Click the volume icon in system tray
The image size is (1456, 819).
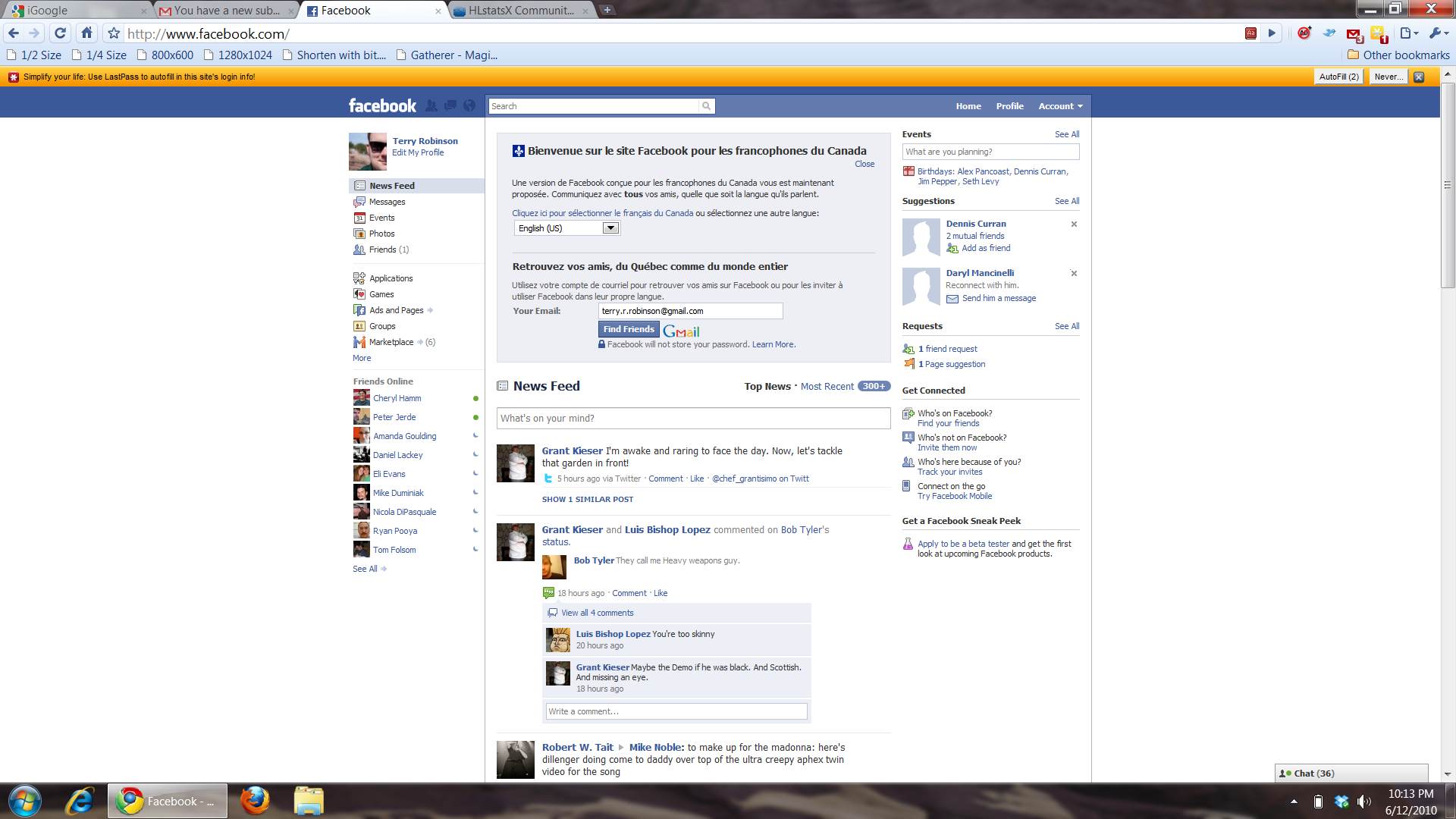coord(1364,802)
